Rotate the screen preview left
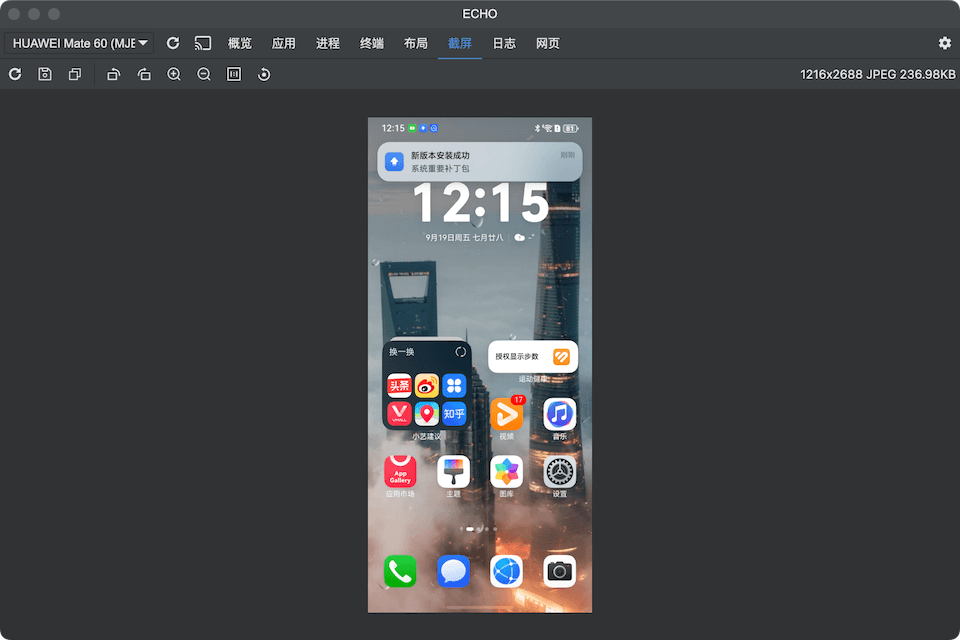This screenshot has width=960, height=640. pyautogui.click(x=113, y=74)
